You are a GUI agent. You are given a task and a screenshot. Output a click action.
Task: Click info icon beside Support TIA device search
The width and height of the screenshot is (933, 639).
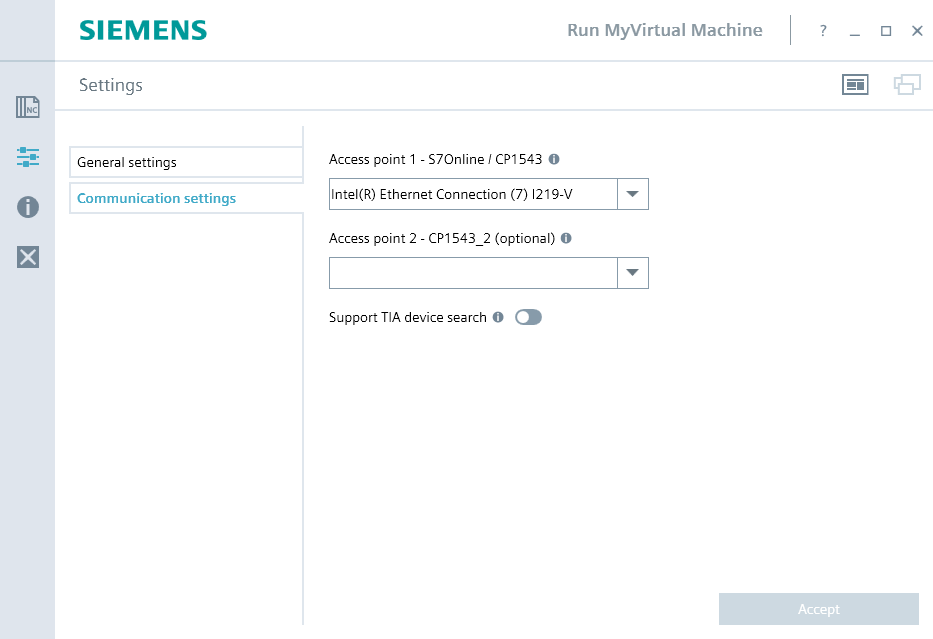pos(498,318)
